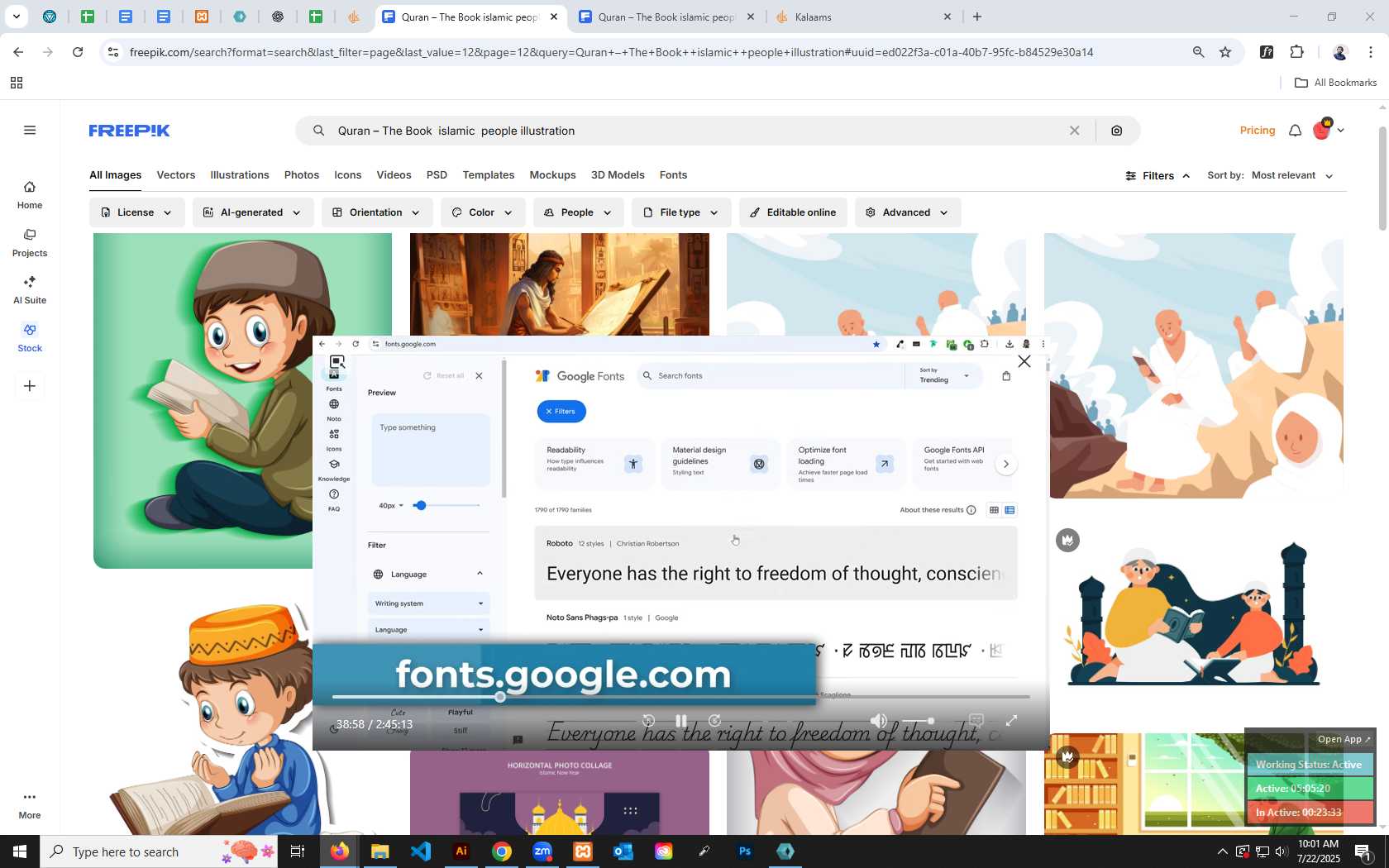Pause the video overlay
1389x868 pixels.
681,721
